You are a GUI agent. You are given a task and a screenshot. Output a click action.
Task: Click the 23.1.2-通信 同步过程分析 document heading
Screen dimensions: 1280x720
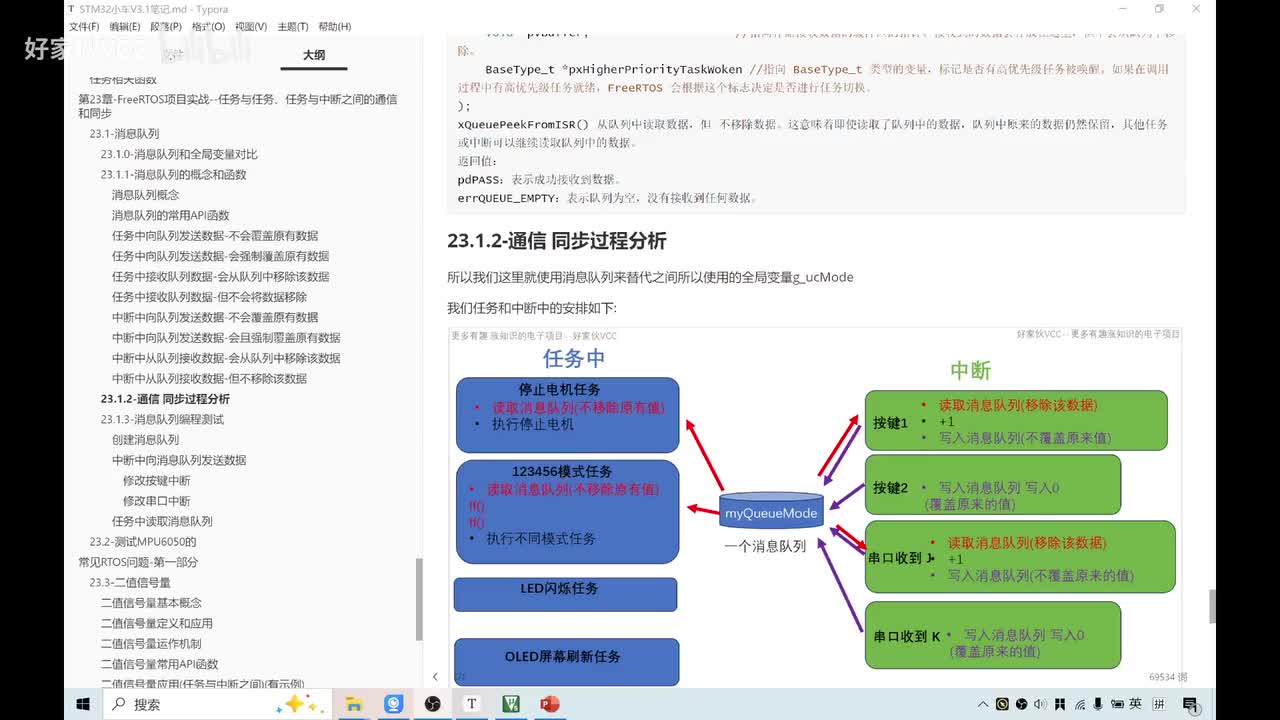[556, 241]
